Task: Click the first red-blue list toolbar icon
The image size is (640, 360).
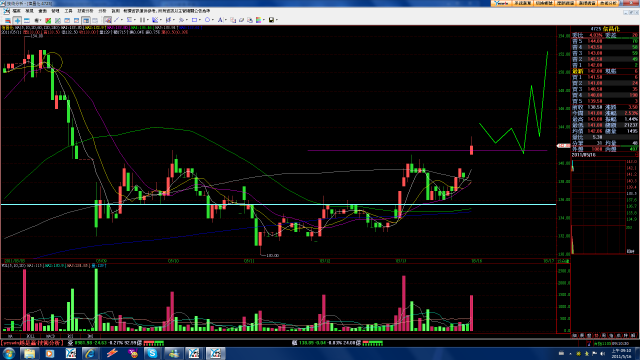Action: pos(8,20)
